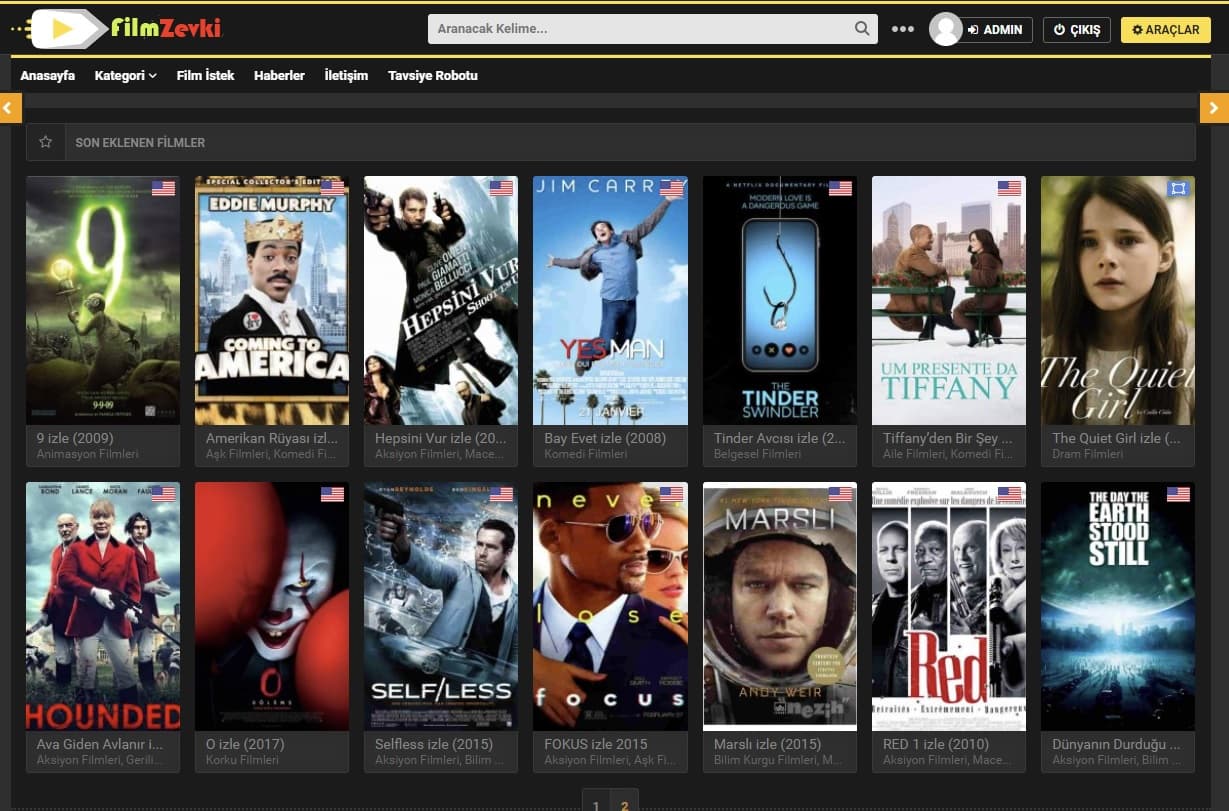Click the ADMIN button
This screenshot has height=811, width=1229.
[995, 30]
